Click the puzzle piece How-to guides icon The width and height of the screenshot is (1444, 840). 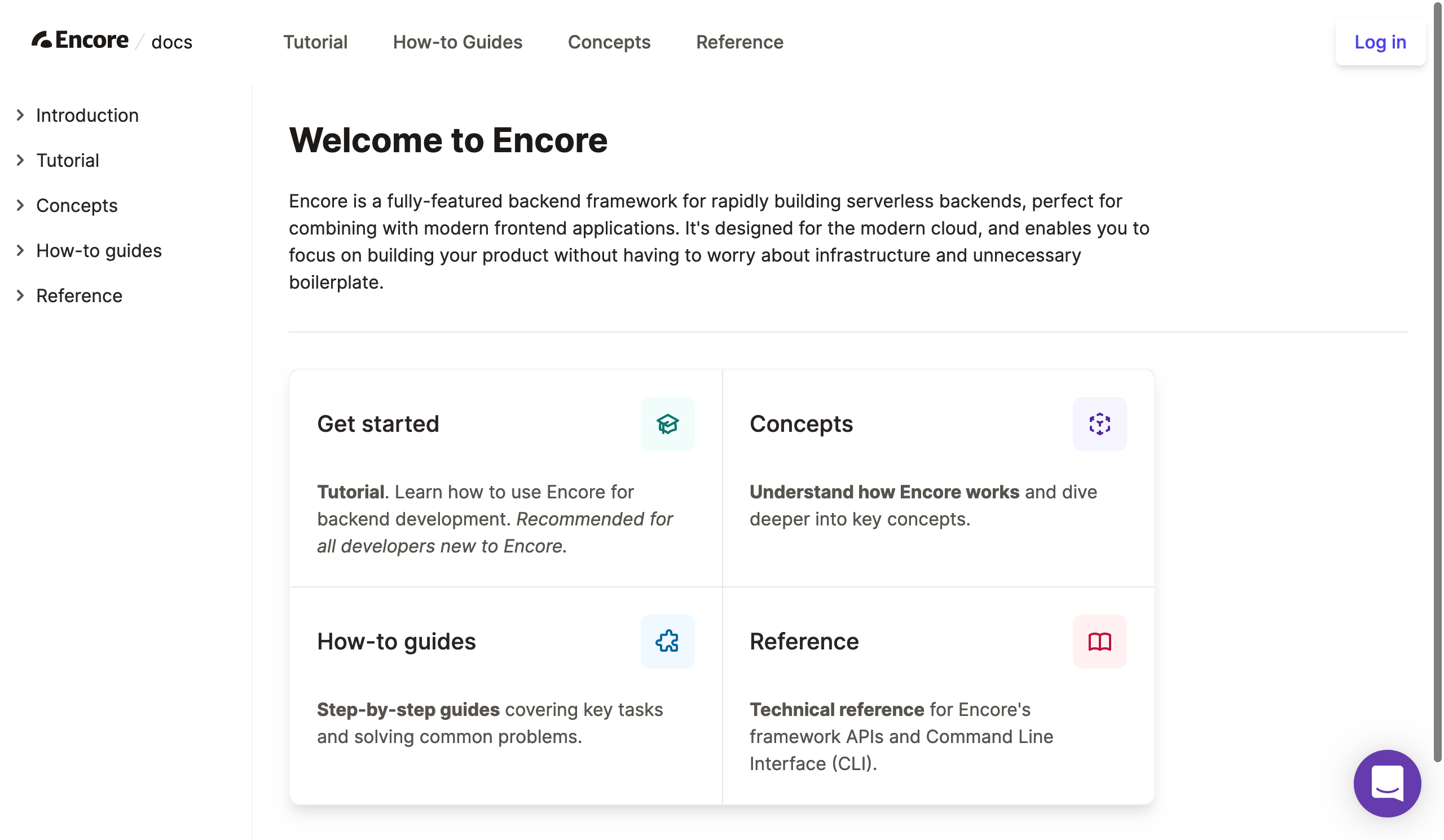(667, 642)
